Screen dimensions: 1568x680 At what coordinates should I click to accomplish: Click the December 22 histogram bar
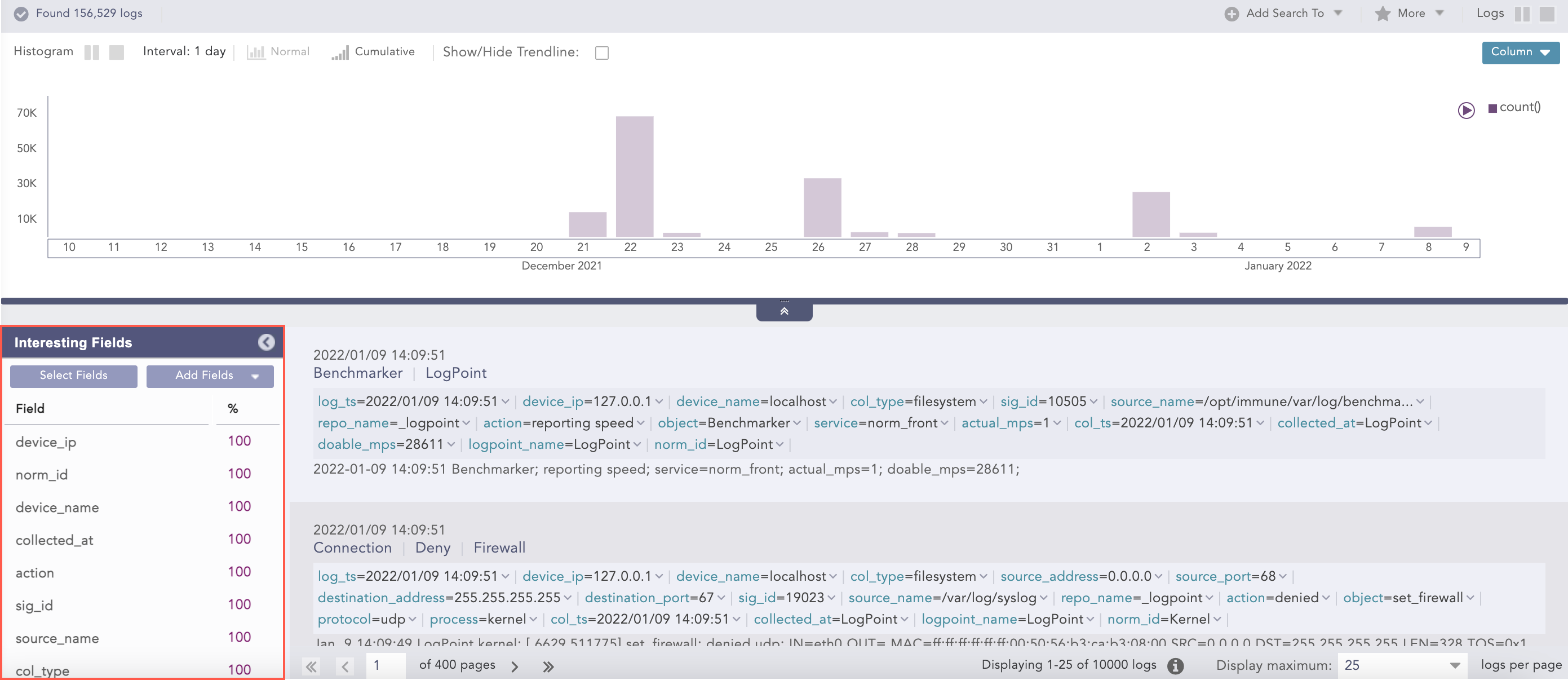click(634, 176)
